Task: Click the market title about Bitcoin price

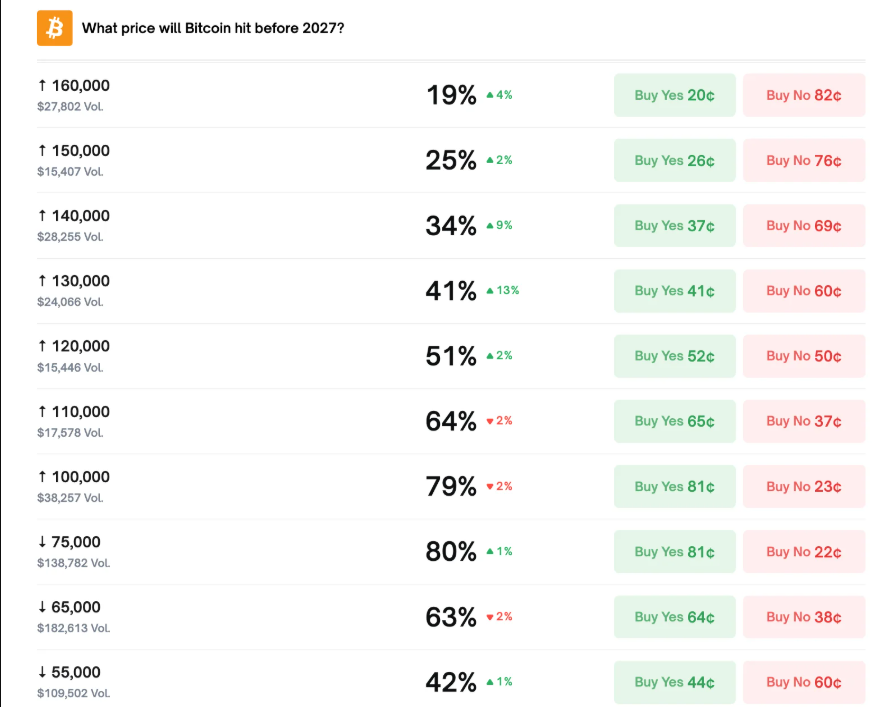Action: (213, 28)
